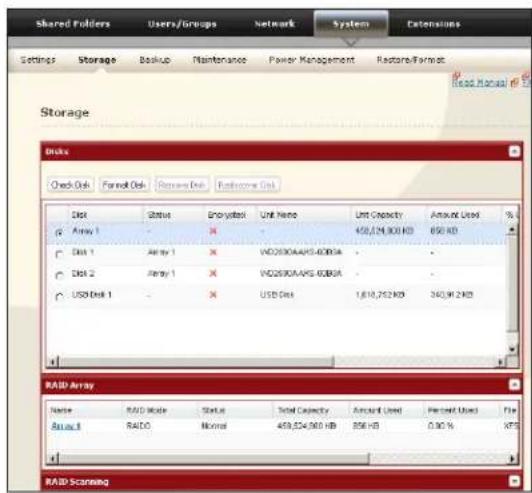
Task: Click the RAID Array table scroll-left arrow
Action: click(x=52, y=458)
